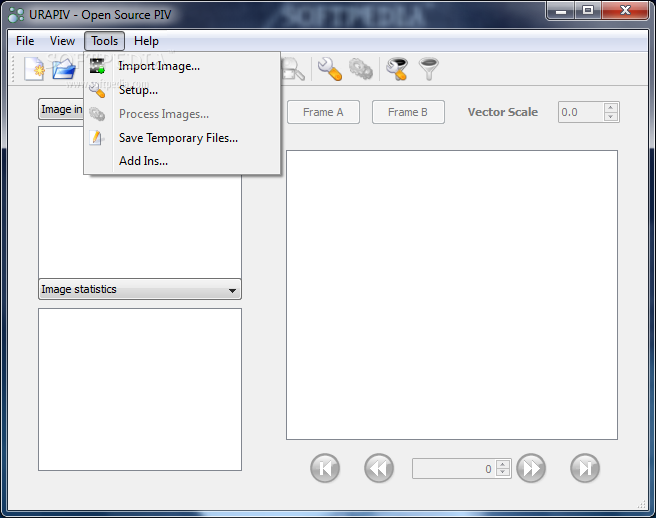Image resolution: width=656 pixels, height=518 pixels.
Task: Close the Tools menu via its header
Action: click(x=105, y=41)
